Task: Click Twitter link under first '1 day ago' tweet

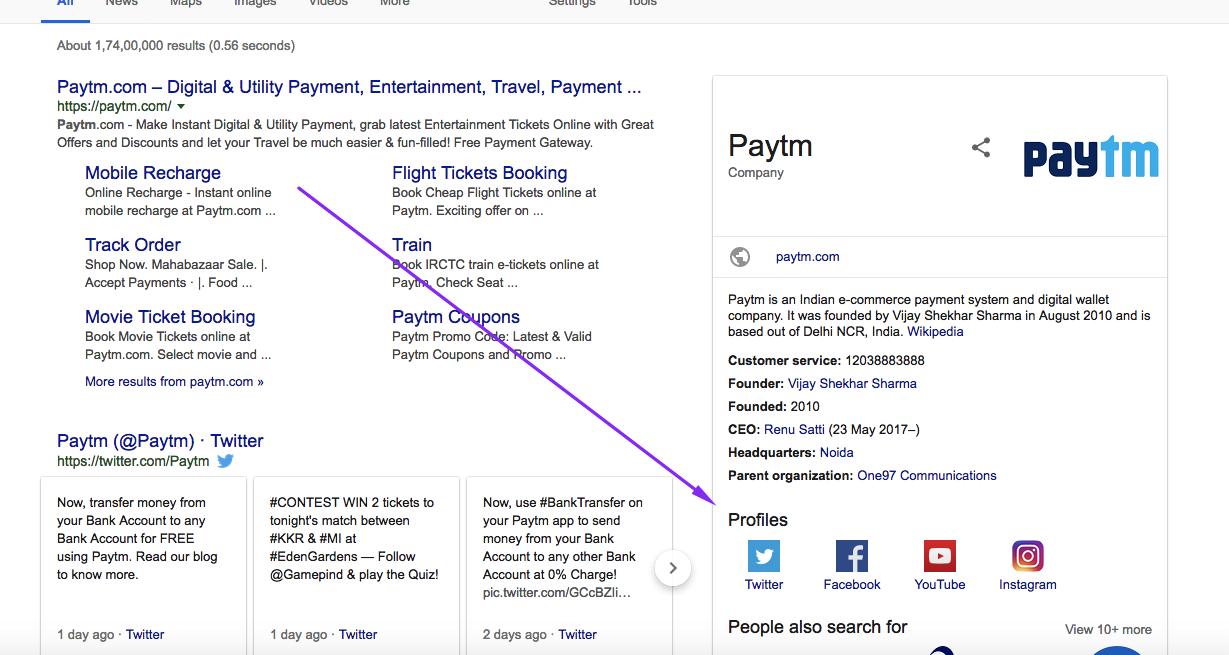Action: click(x=145, y=635)
